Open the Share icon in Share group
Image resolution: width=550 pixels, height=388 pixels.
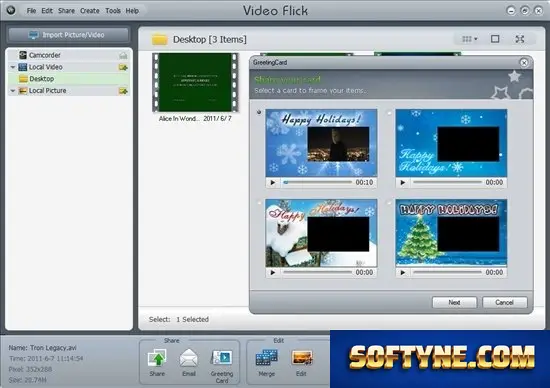tap(157, 358)
